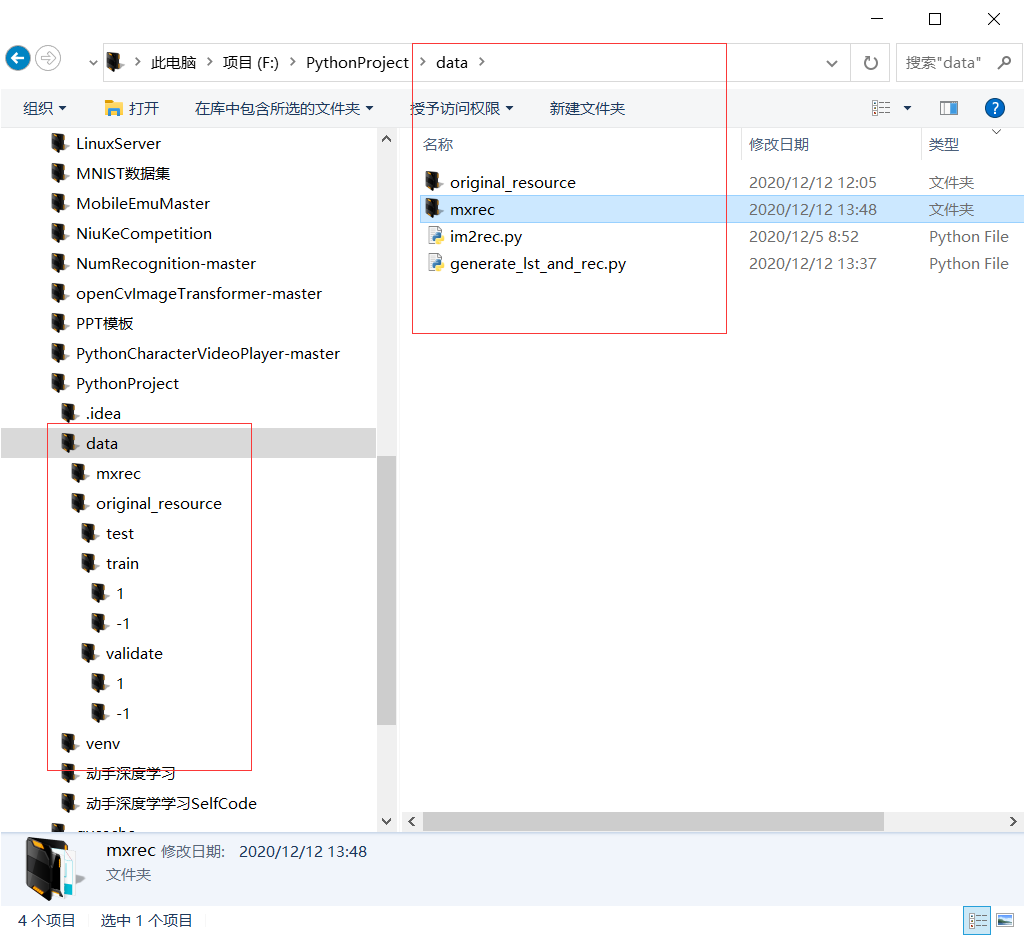Viewport: 1025px width, 936px height.
Task: Toggle the item list layout view
Action: click(x=879, y=108)
